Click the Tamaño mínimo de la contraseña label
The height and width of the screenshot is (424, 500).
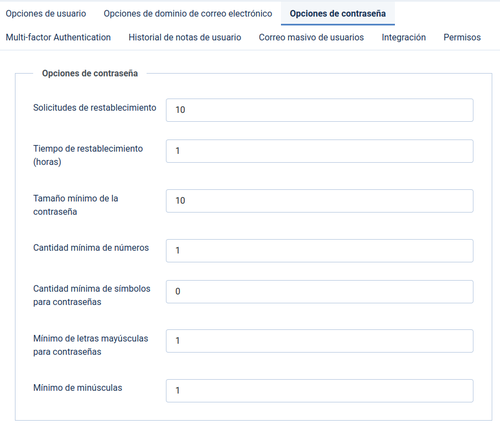pyautogui.click(x=76, y=205)
